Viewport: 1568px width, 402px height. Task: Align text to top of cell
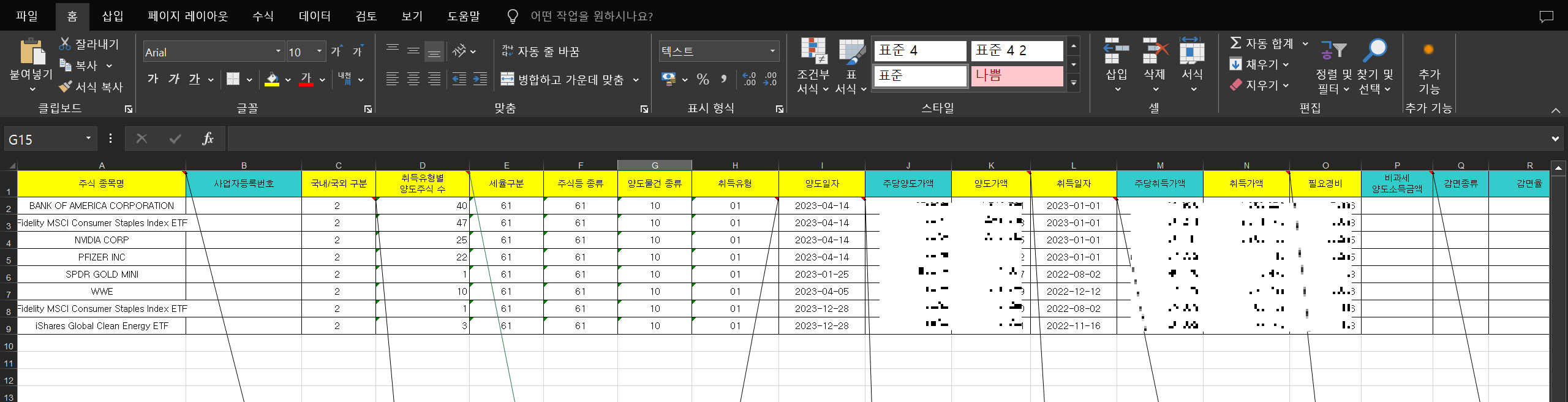pyautogui.click(x=393, y=51)
